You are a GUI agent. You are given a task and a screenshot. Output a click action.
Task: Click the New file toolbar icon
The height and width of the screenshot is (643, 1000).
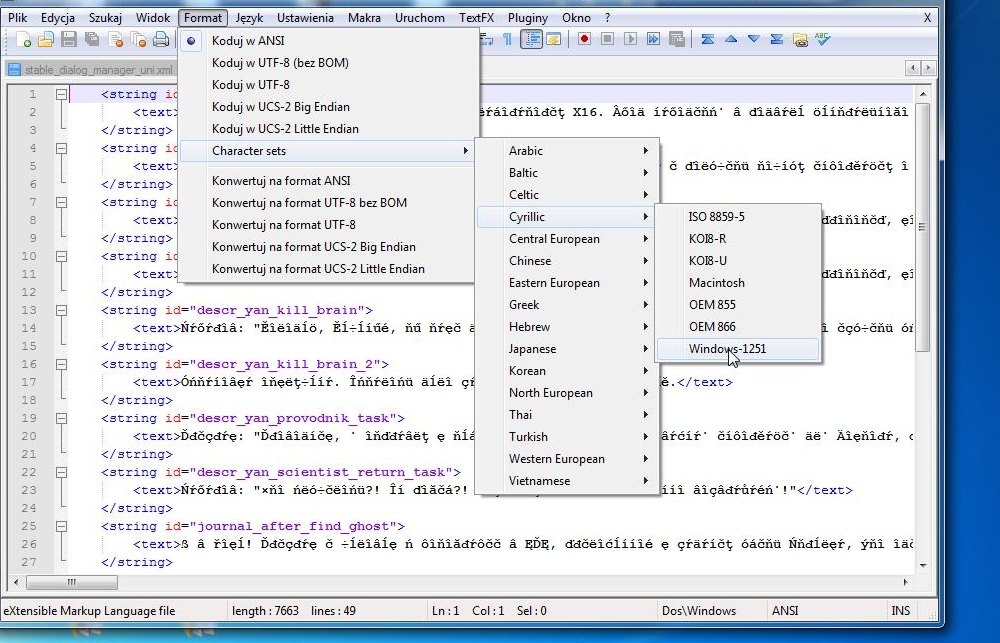click(24, 40)
